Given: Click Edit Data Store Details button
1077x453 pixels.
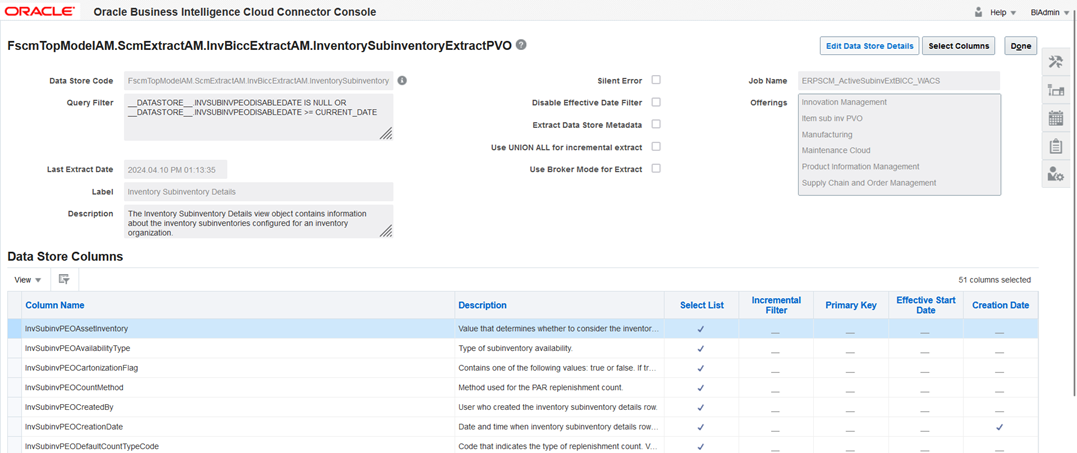Looking at the screenshot, I should click(x=869, y=46).
